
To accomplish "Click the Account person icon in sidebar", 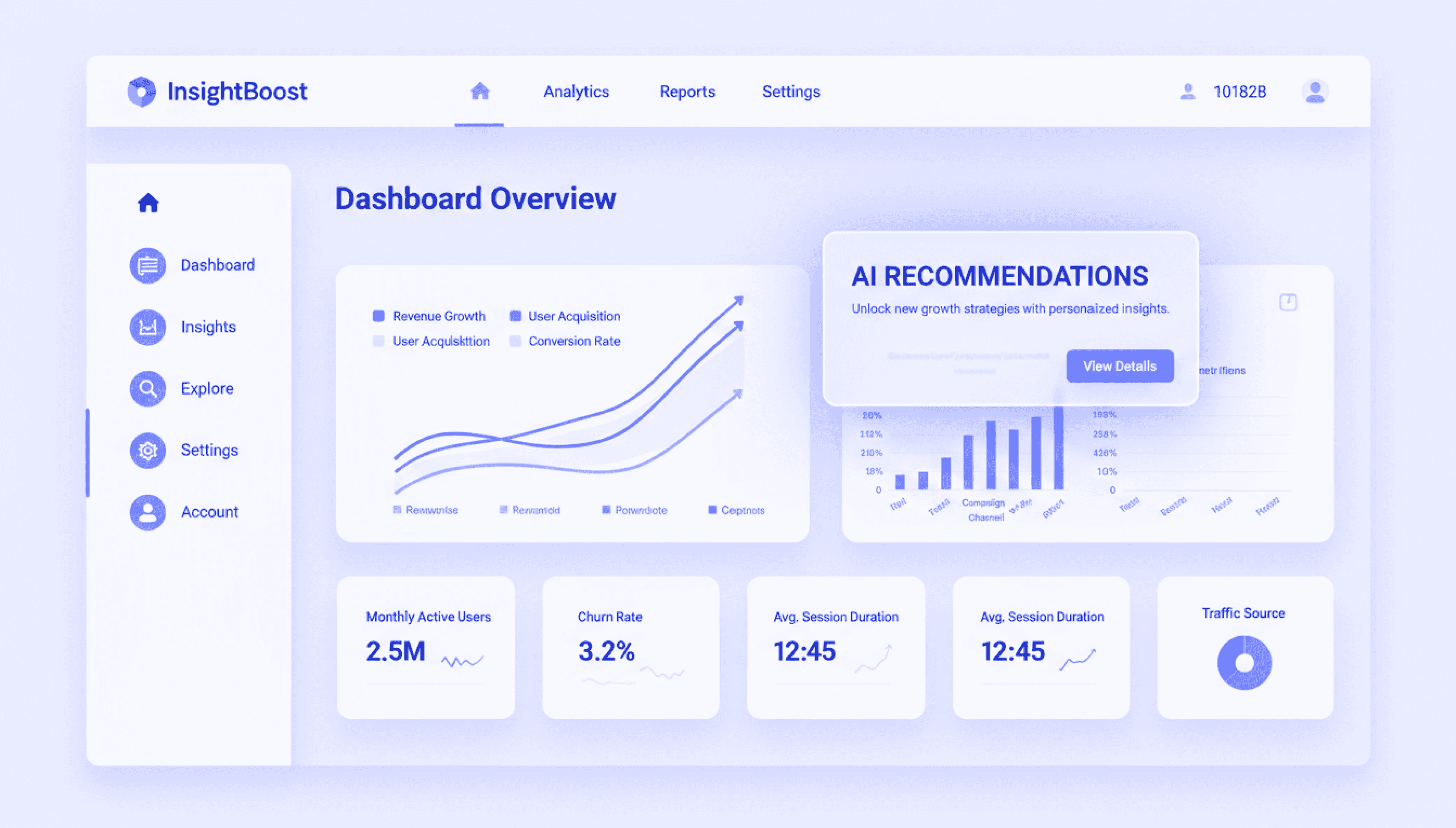I will (147, 512).
